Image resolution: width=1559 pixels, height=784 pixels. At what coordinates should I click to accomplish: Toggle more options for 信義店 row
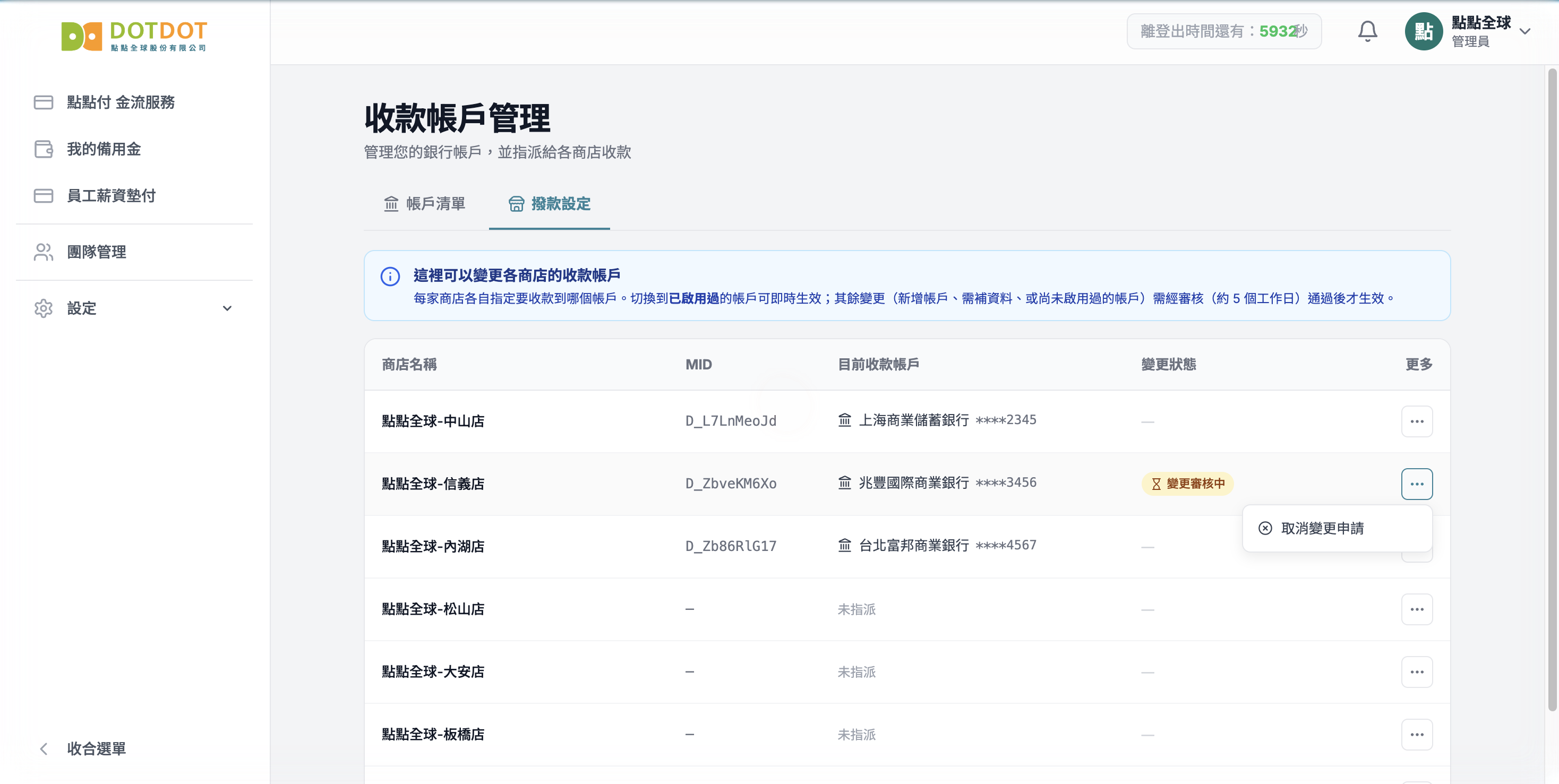[1417, 484]
